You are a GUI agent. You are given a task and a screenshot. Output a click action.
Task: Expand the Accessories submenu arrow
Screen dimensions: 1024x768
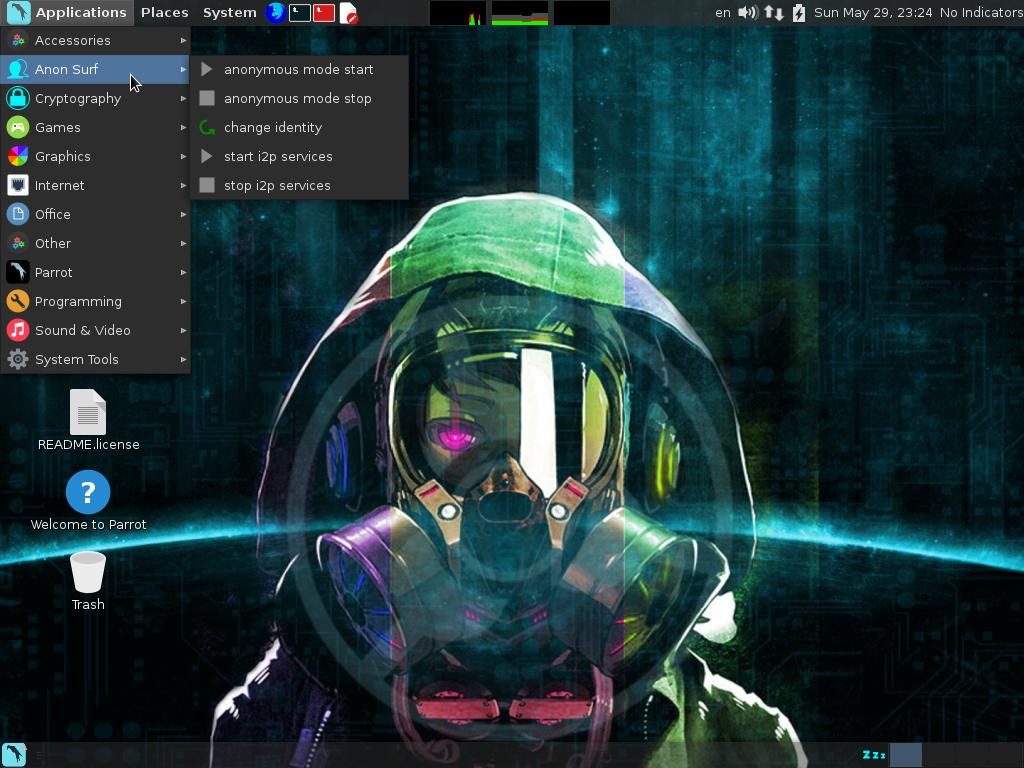click(184, 40)
